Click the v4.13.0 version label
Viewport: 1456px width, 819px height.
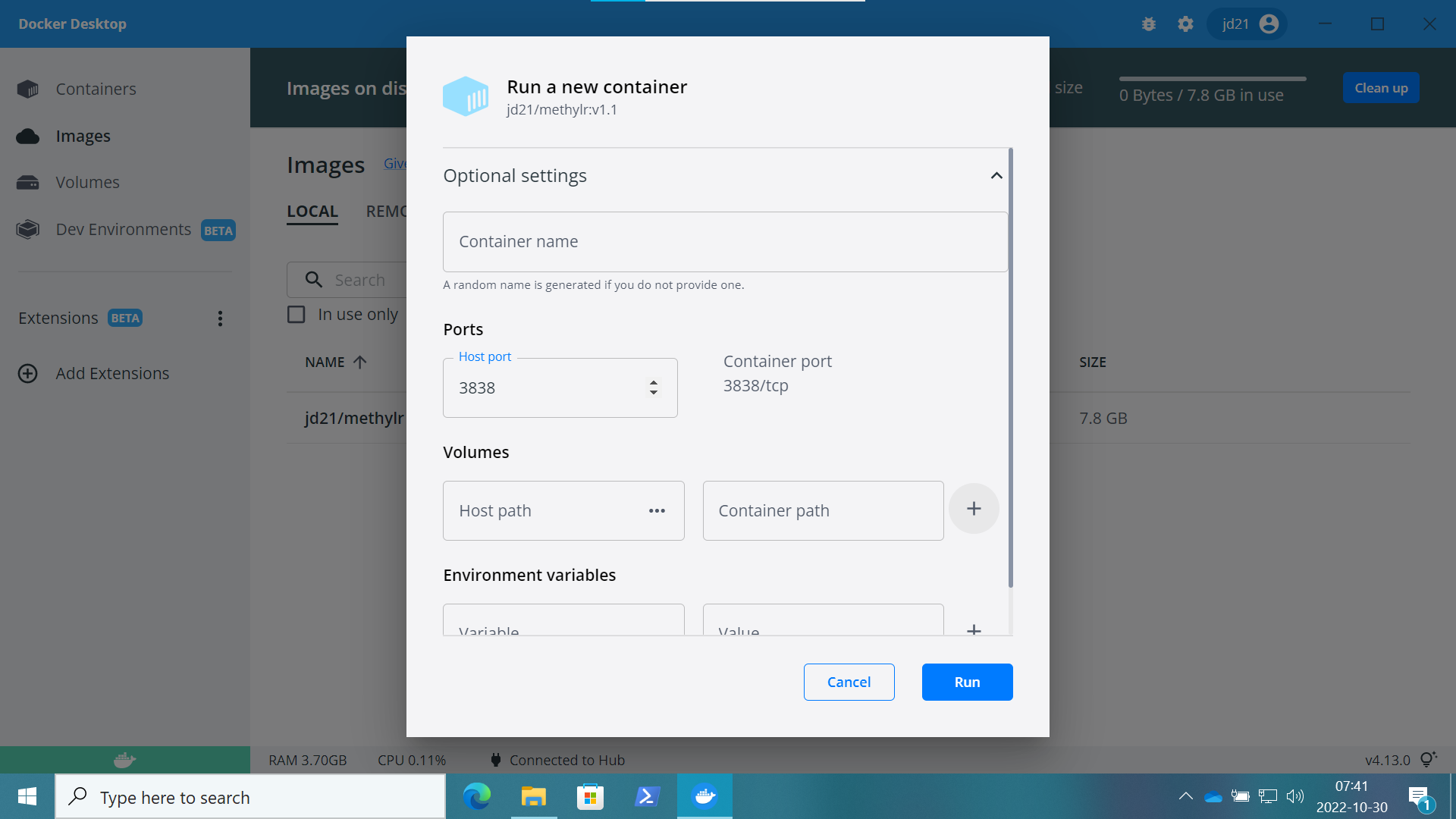pyautogui.click(x=1387, y=760)
